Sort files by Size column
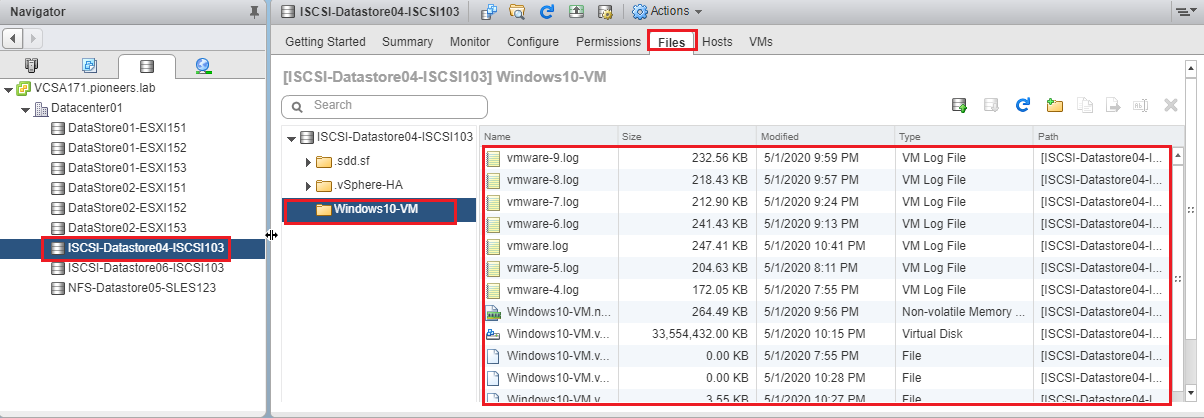Viewport: 1204px width, 418px height. coord(686,136)
